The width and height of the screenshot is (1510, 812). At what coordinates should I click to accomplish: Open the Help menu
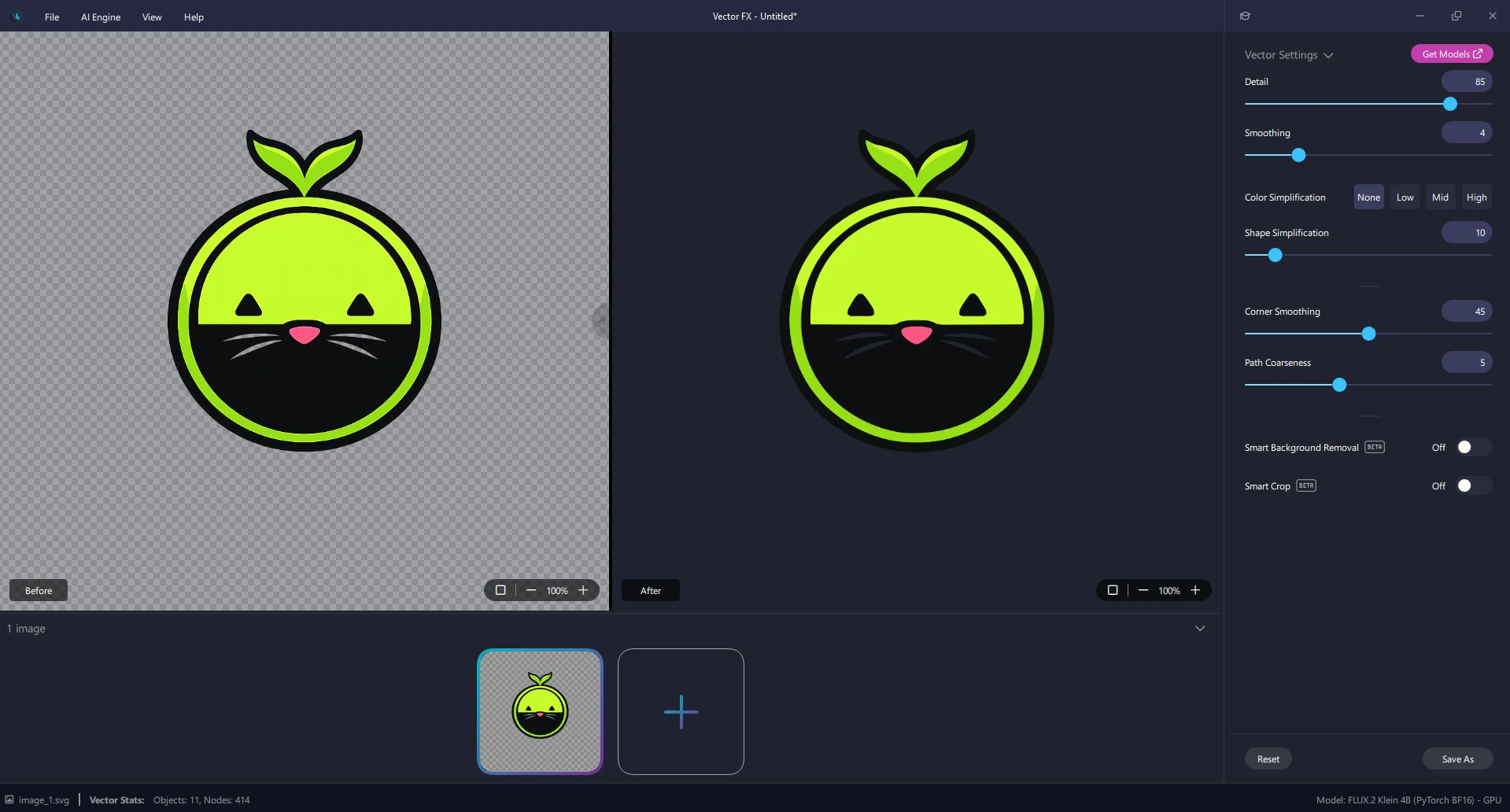(x=194, y=17)
